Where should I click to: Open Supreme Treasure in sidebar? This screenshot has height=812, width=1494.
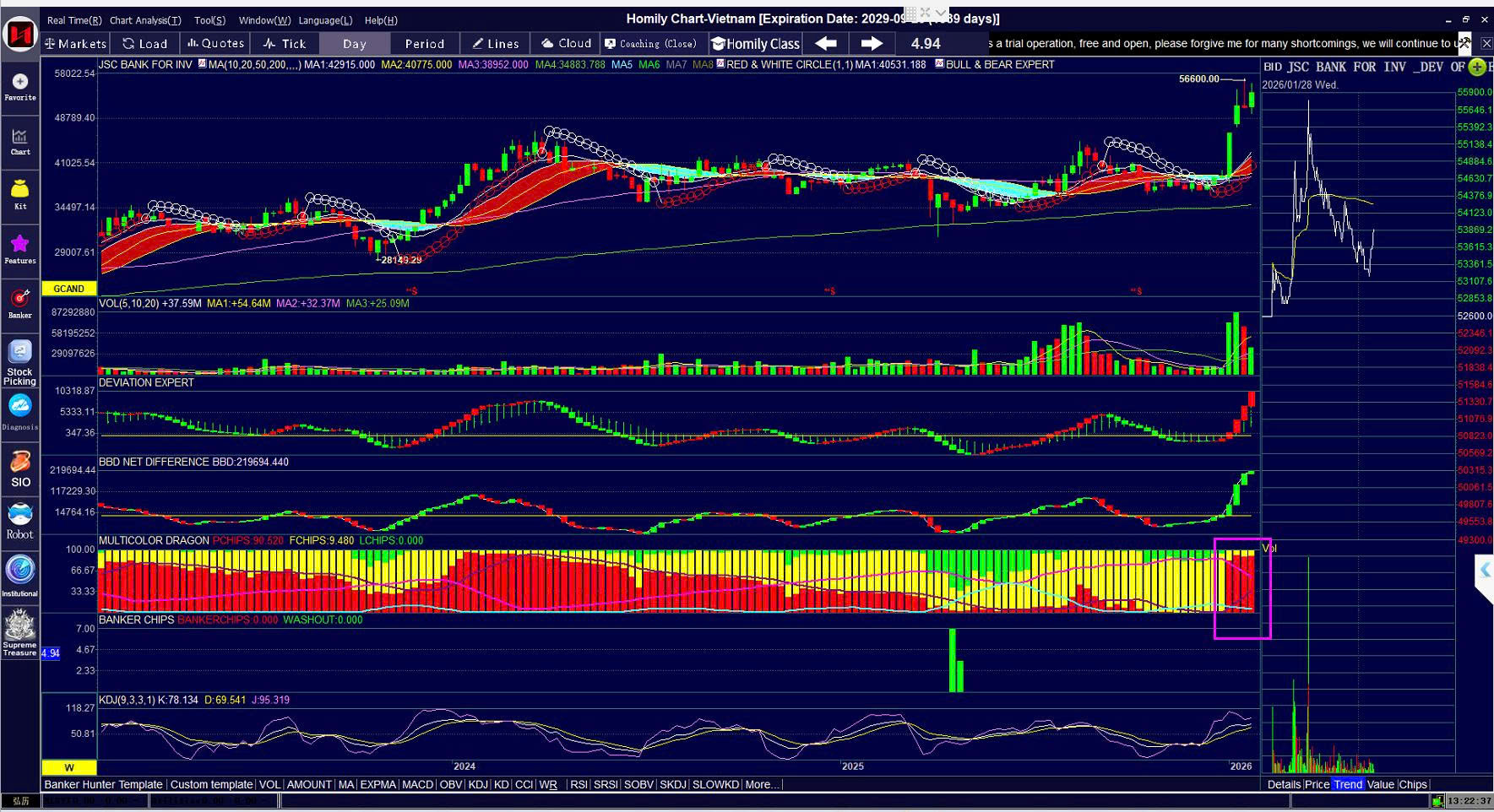point(20,633)
